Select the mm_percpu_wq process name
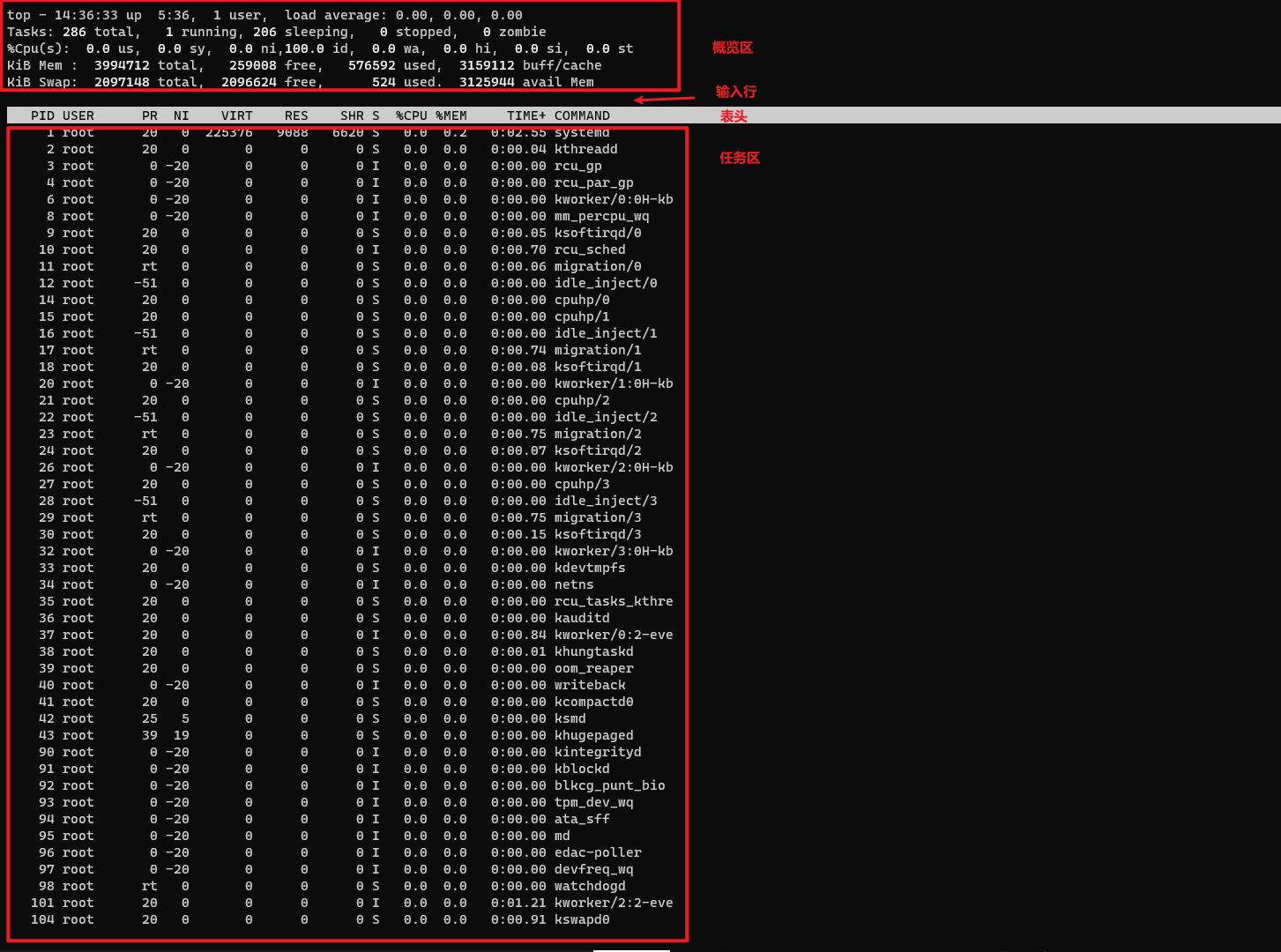 tap(602, 216)
